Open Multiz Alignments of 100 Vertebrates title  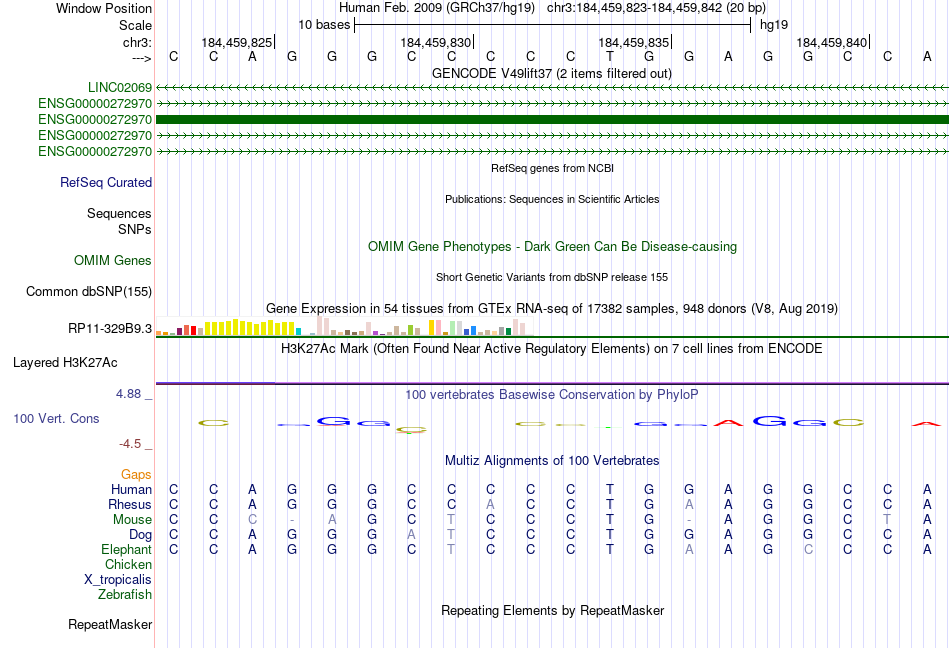pyautogui.click(x=552, y=460)
